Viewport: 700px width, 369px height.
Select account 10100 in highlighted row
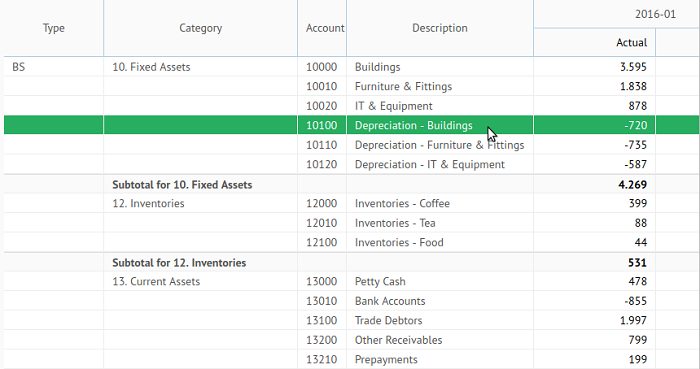pos(322,125)
